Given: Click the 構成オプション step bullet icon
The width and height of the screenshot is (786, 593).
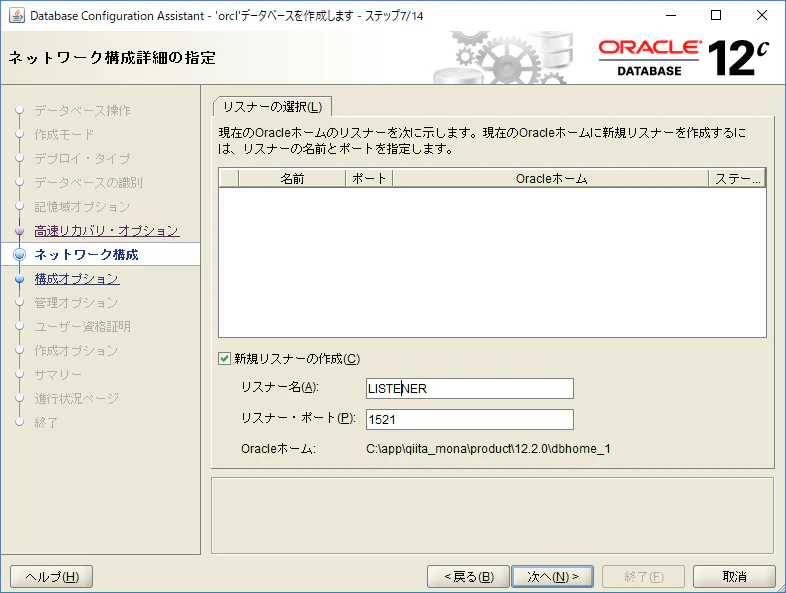Looking at the screenshot, I should click(x=20, y=279).
